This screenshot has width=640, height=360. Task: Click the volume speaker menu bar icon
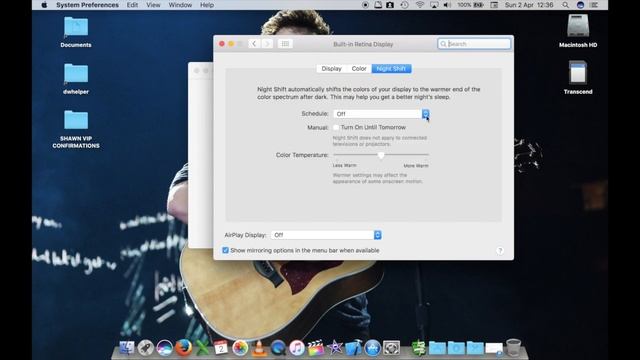(x=447, y=5)
